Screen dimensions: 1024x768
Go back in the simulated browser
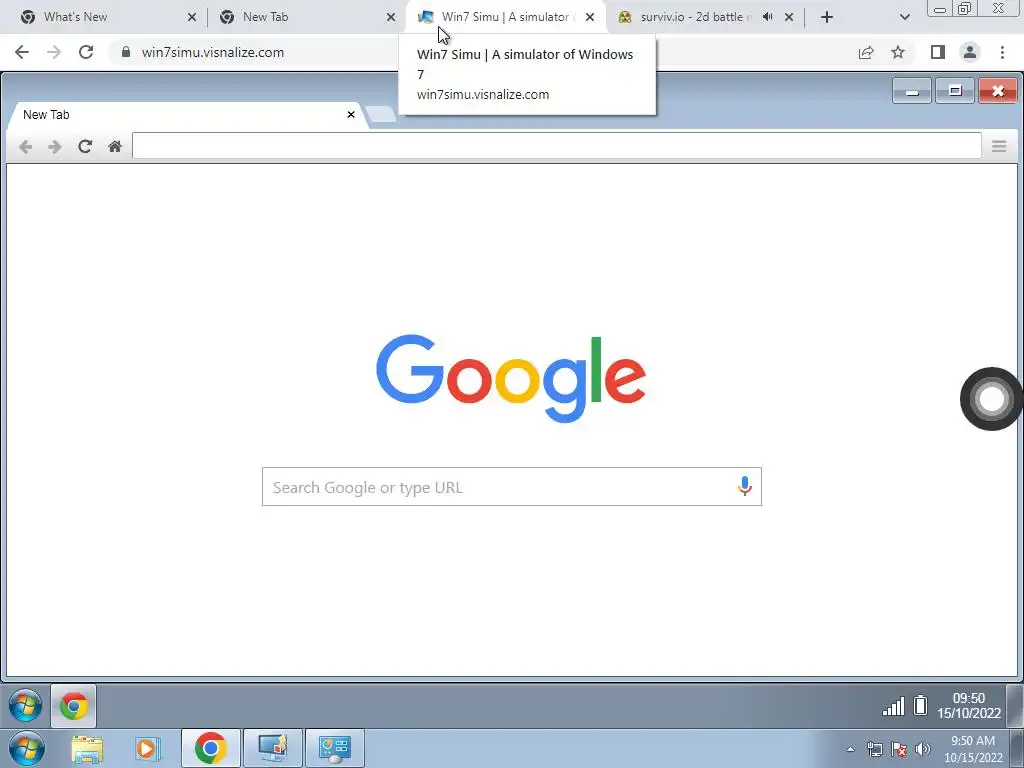(x=25, y=147)
